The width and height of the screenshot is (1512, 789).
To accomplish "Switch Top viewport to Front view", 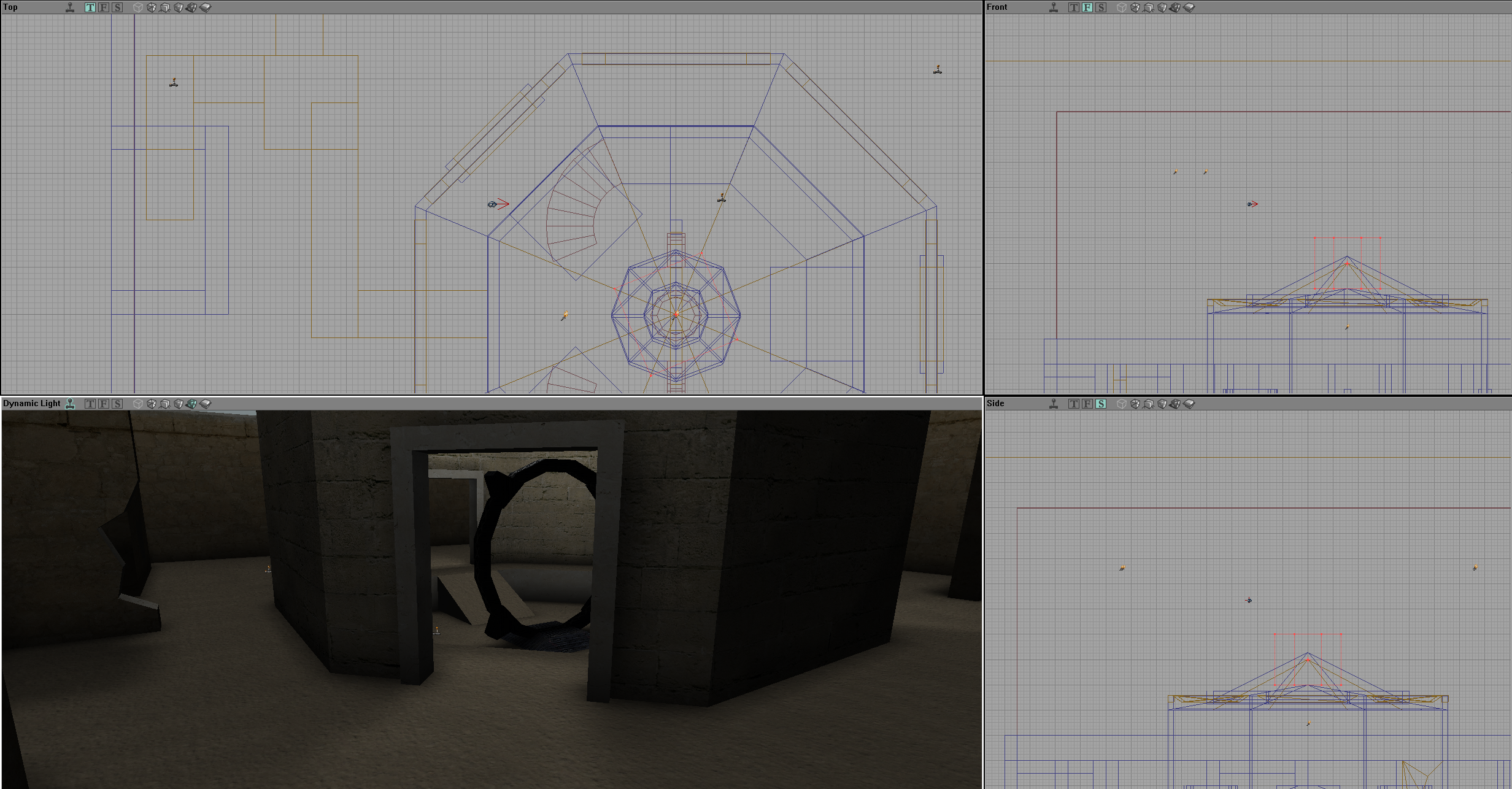I will 104,7.
